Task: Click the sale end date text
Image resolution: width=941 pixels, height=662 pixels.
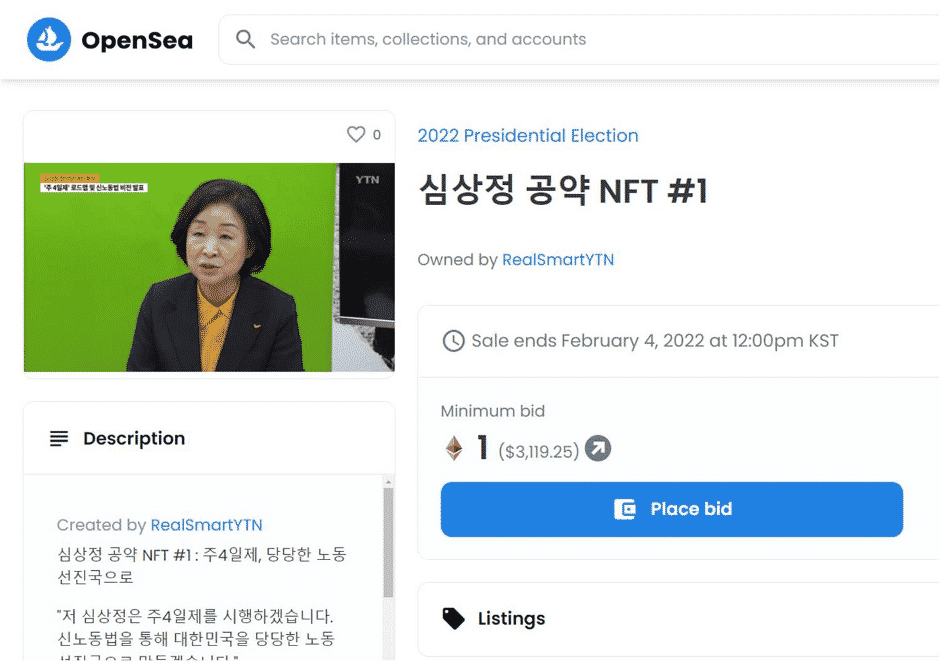Action: pos(655,341)
